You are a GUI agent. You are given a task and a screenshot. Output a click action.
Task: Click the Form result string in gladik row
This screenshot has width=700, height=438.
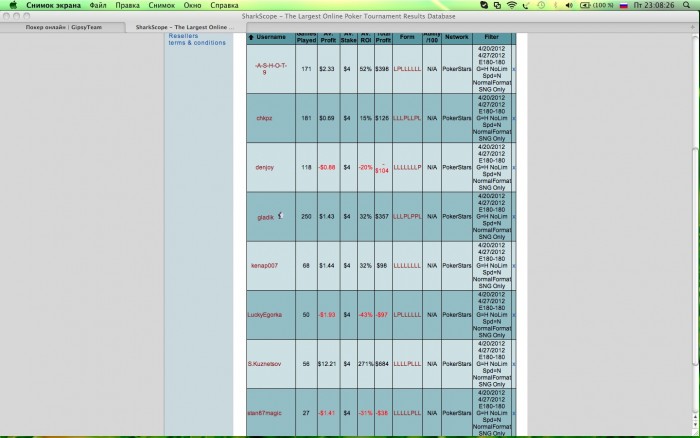(x=407, y=217)
